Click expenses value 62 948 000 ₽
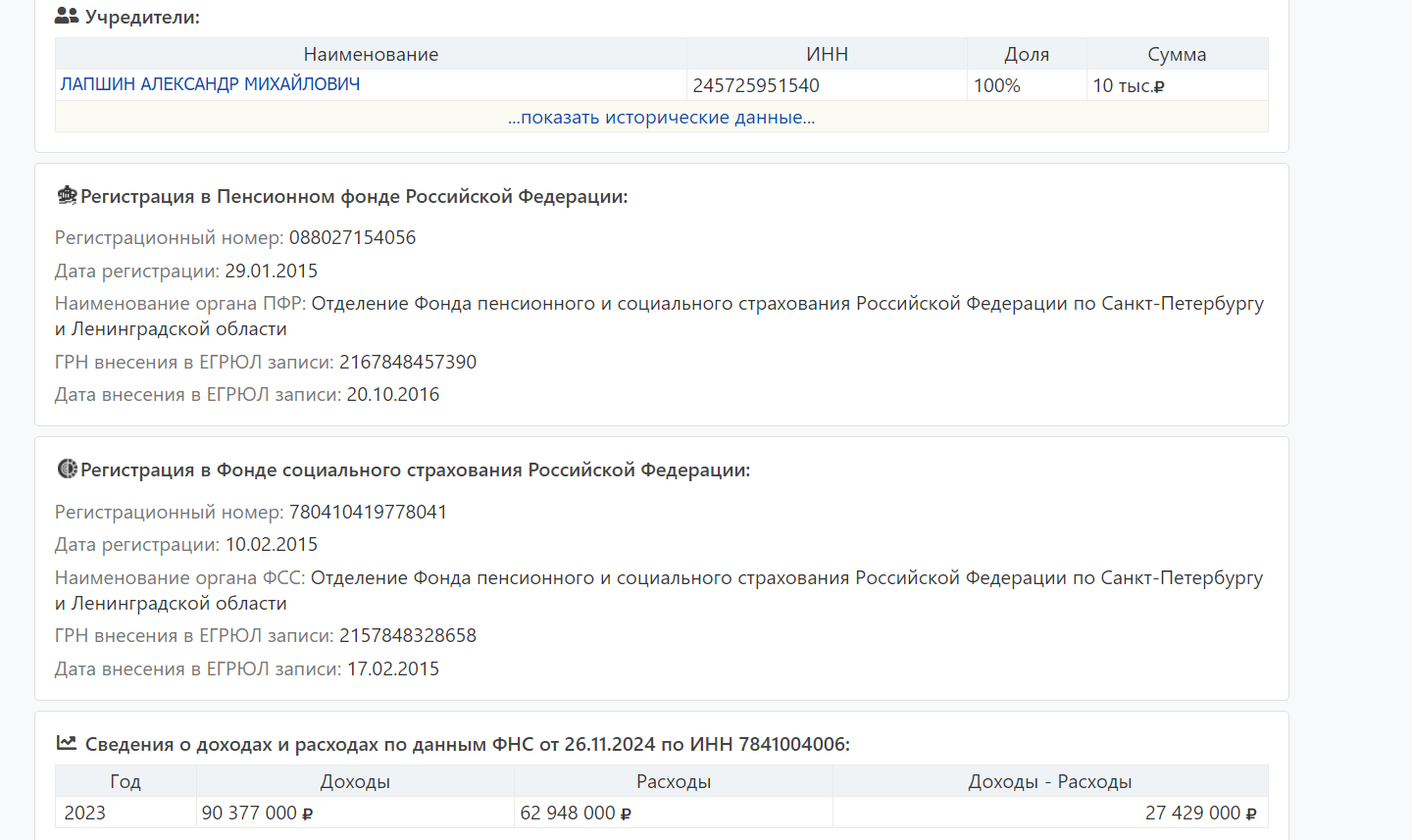This screenshot has height=840, width=1412. click(576, 813)
